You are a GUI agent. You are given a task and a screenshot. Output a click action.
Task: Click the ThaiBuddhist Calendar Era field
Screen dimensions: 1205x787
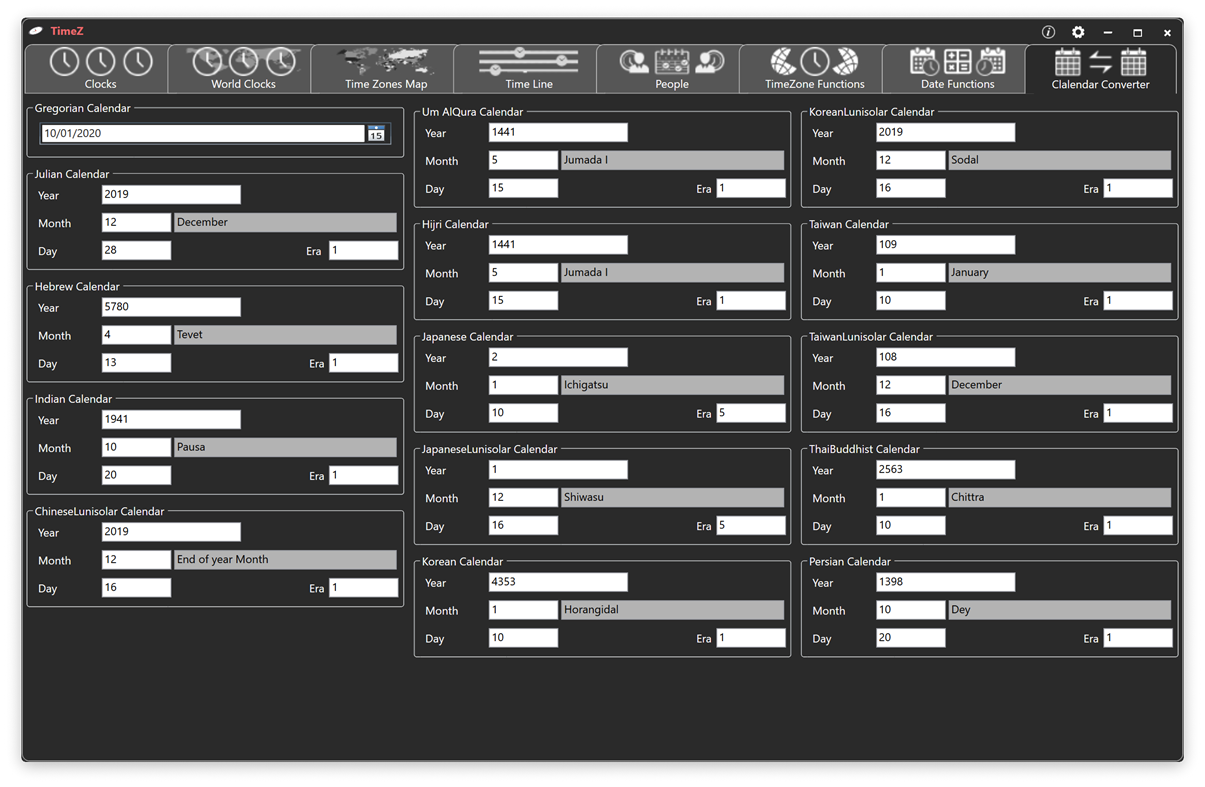click(x=1138, y=525)
